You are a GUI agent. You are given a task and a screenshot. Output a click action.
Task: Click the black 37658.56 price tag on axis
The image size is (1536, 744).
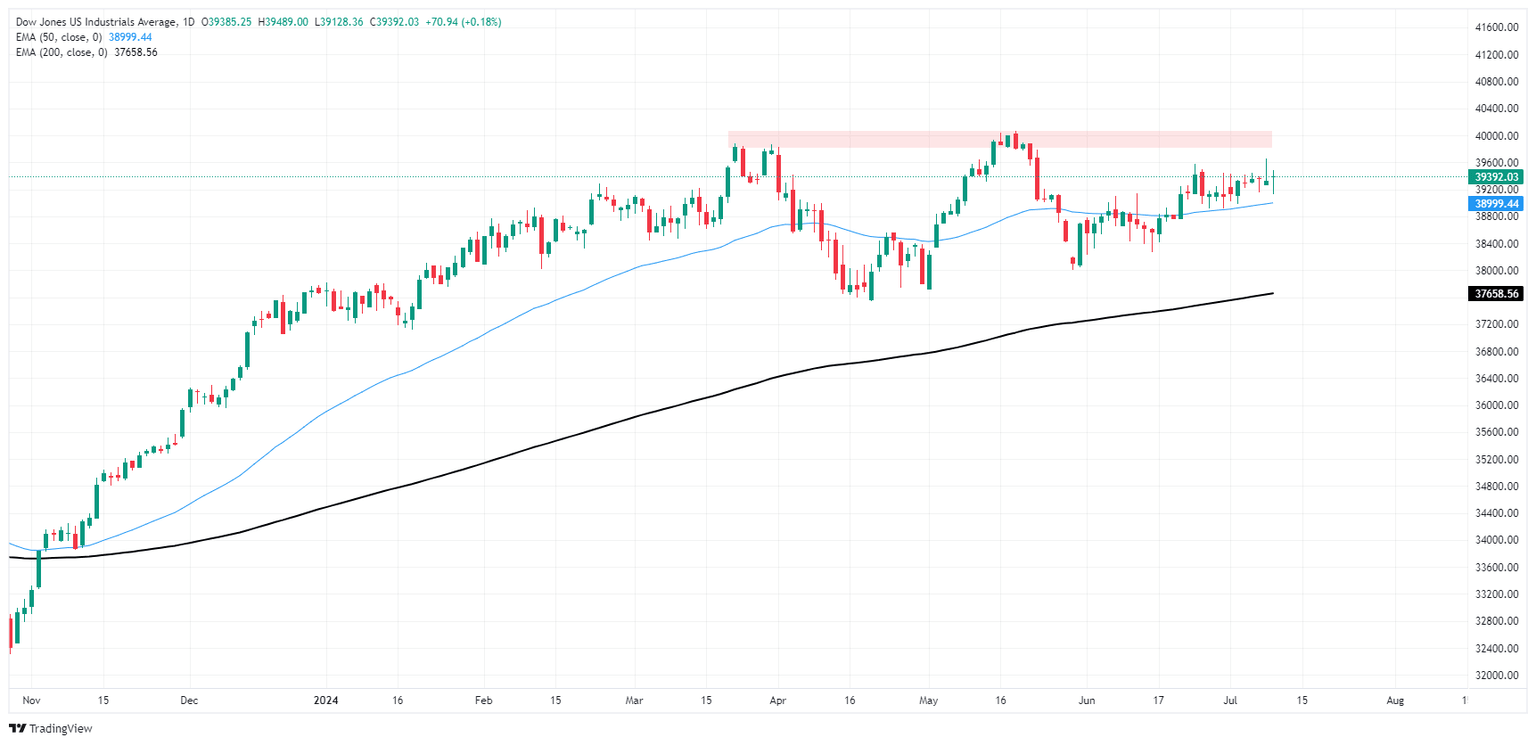click(x=1496, y=294)
